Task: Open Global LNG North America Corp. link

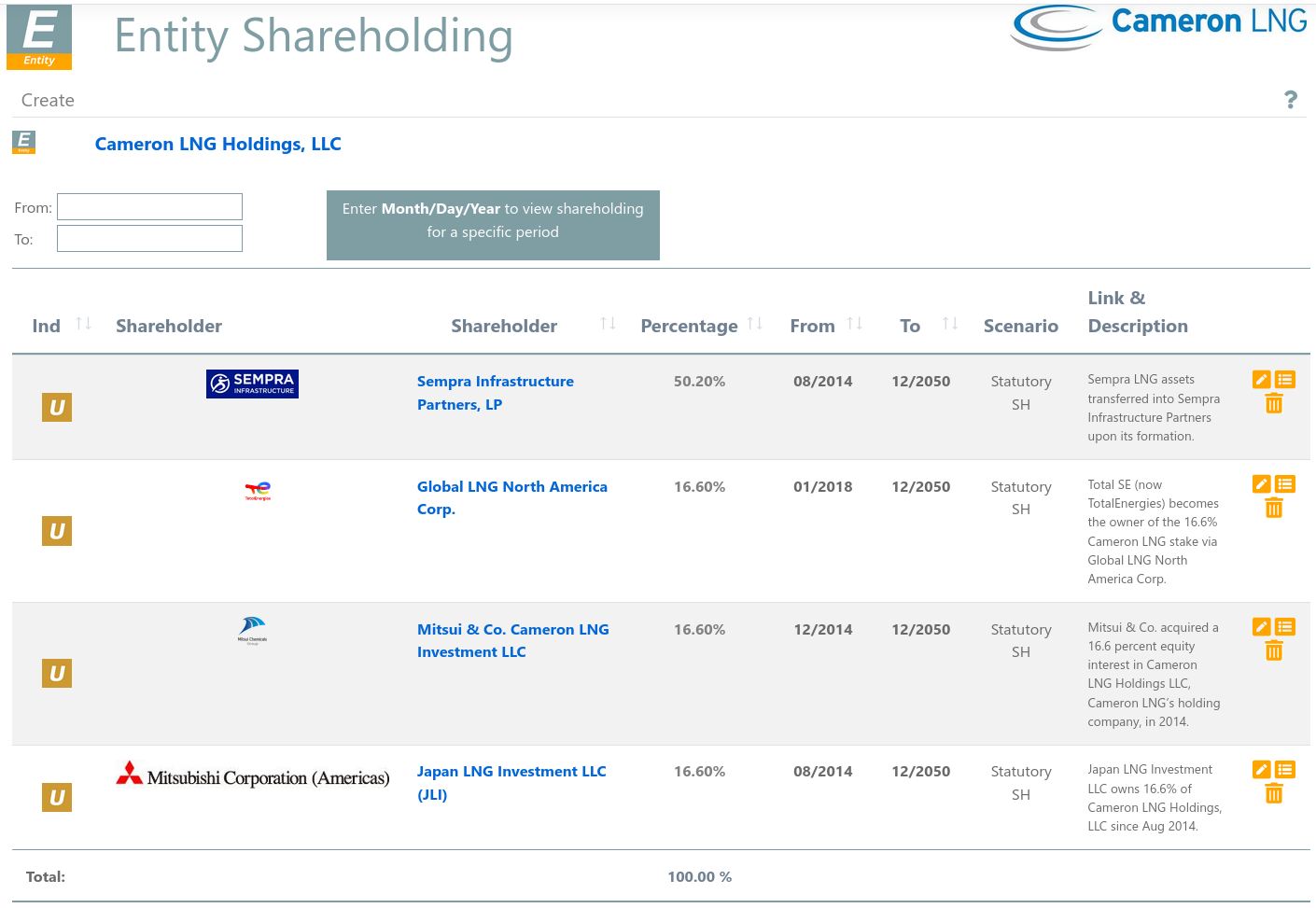Action: point(511,497)
